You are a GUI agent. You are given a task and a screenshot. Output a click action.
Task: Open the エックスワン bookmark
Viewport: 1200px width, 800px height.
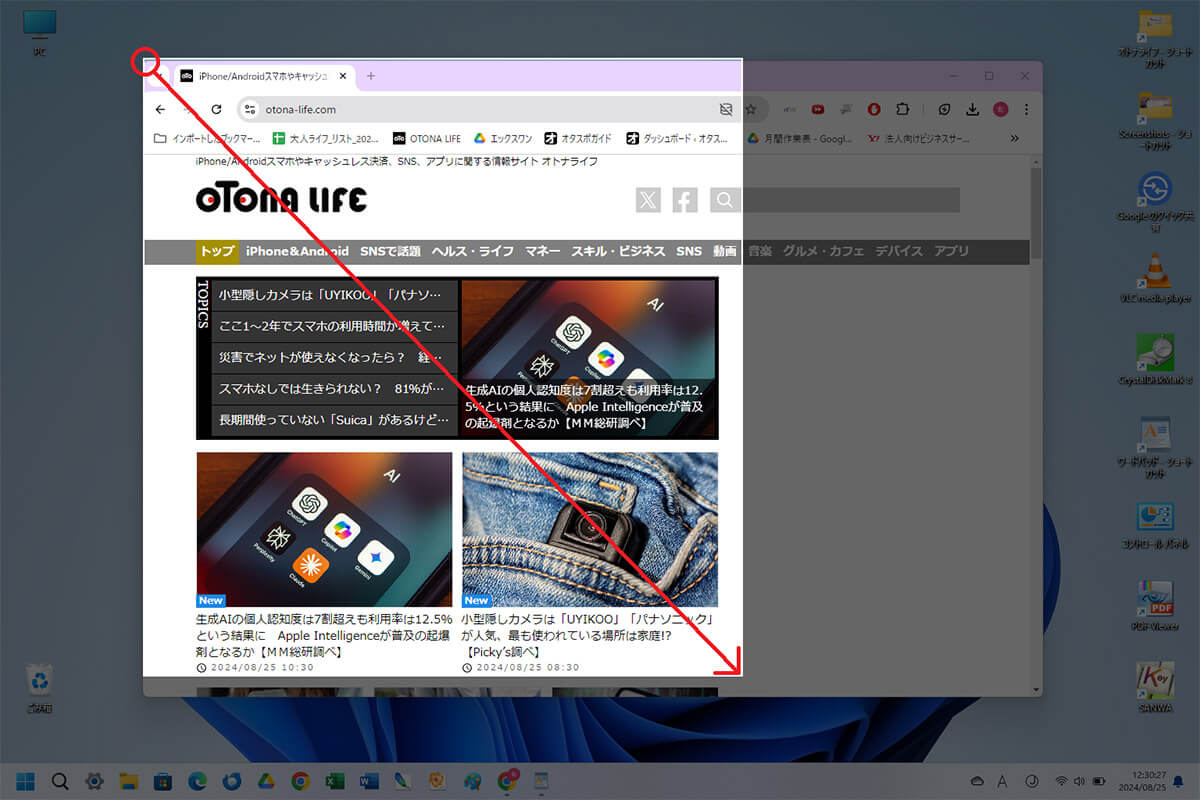click(x=503, y=138)
